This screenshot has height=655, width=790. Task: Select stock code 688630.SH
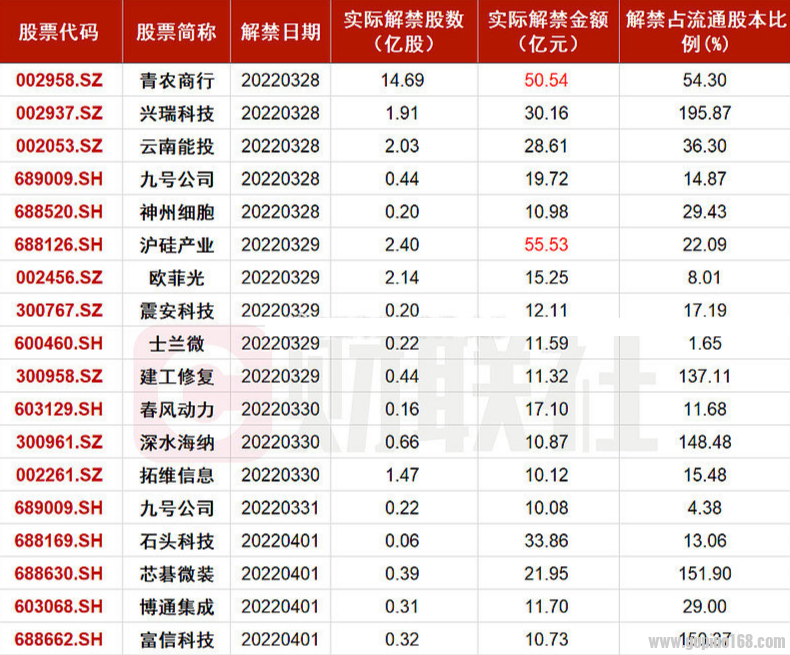point(59,573)
